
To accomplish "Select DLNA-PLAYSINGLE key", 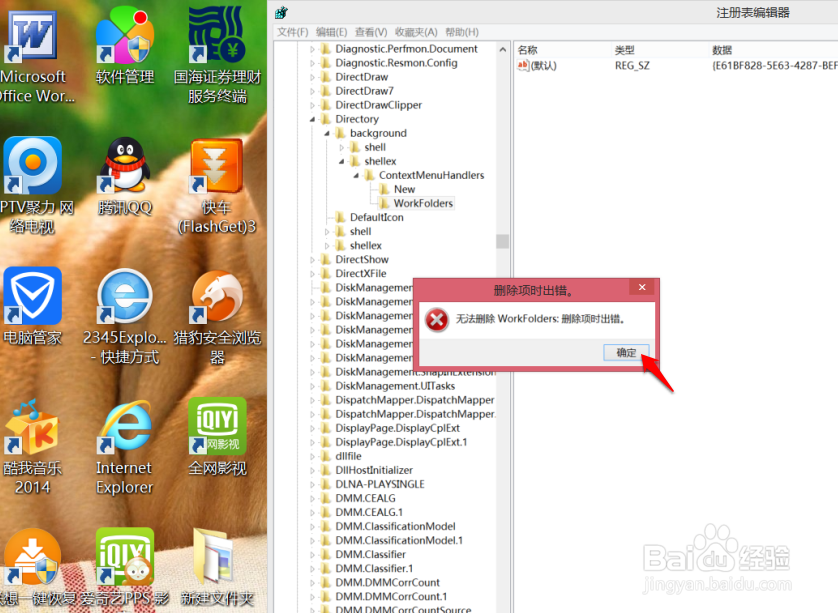I will coord(380,484).
